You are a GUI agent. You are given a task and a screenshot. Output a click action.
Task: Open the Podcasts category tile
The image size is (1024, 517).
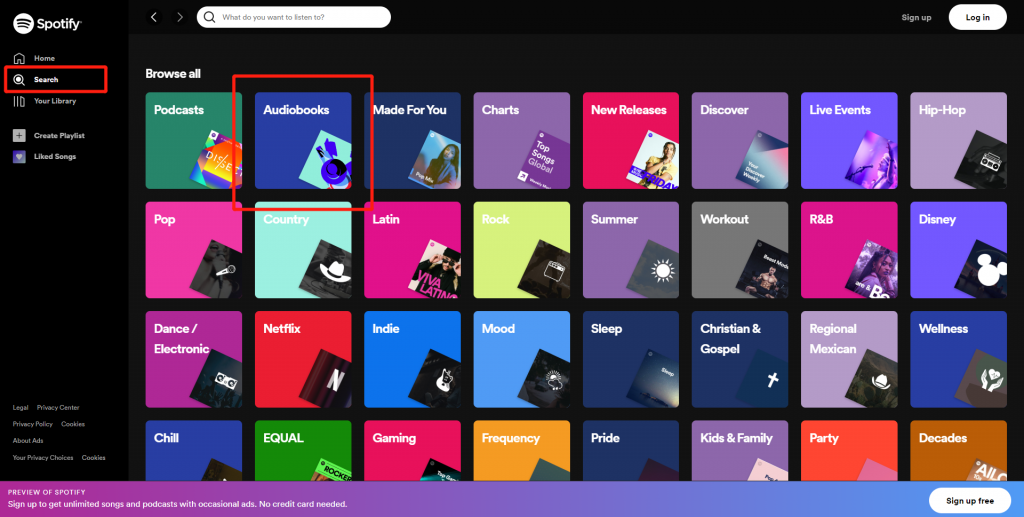[194, 140]
